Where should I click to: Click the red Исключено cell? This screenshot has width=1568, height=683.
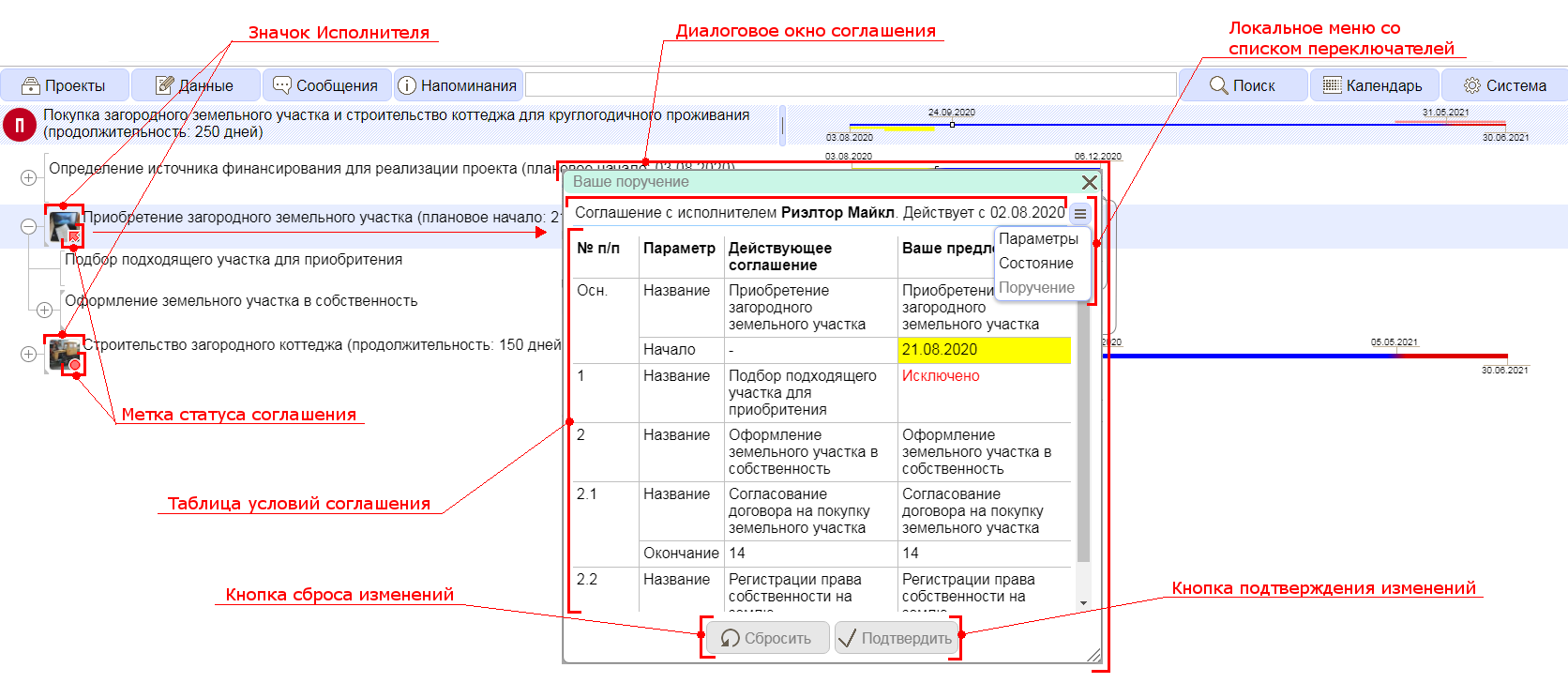984,393
